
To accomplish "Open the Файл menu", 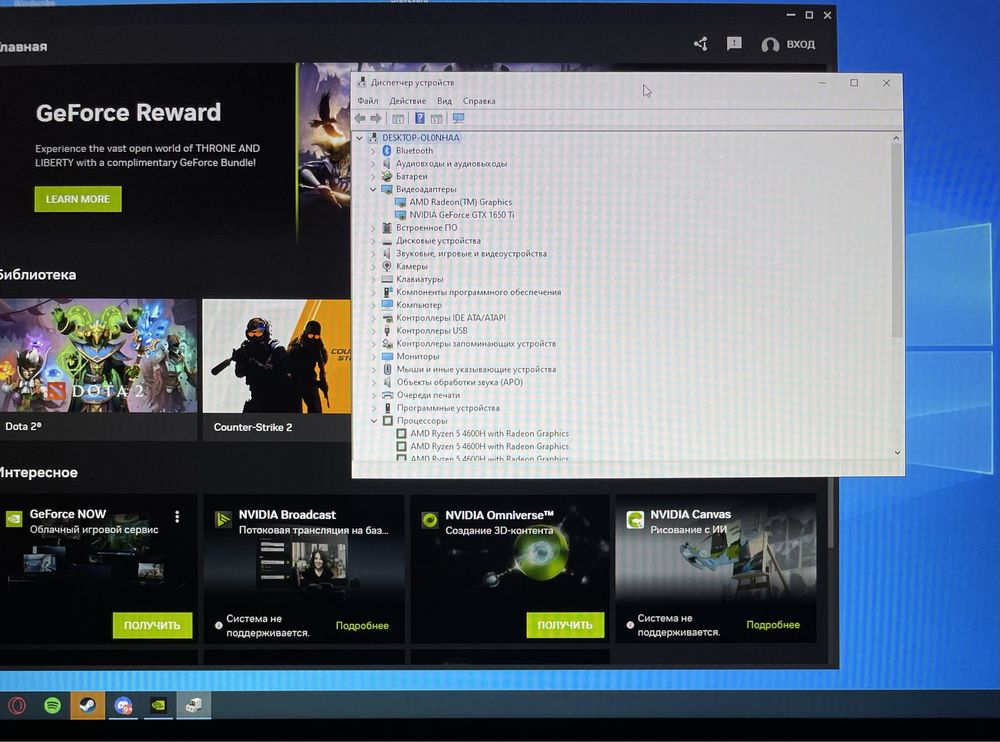I will click(367, 101).
